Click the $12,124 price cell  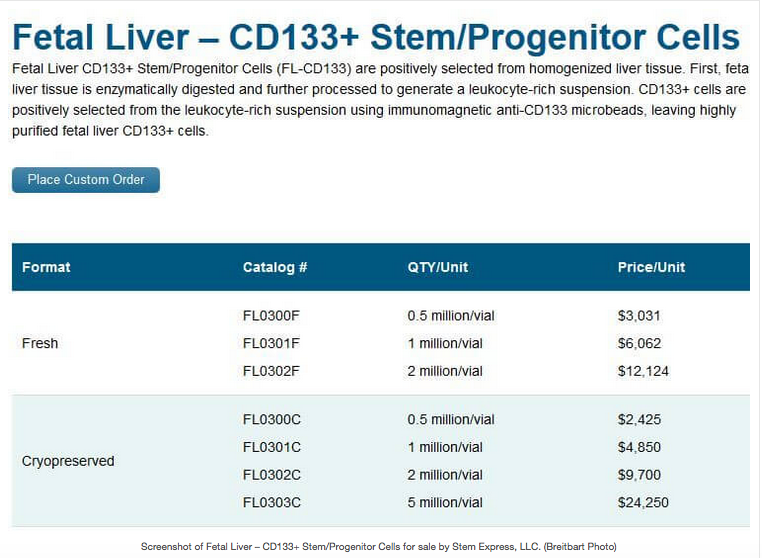[x=643, y=371]
